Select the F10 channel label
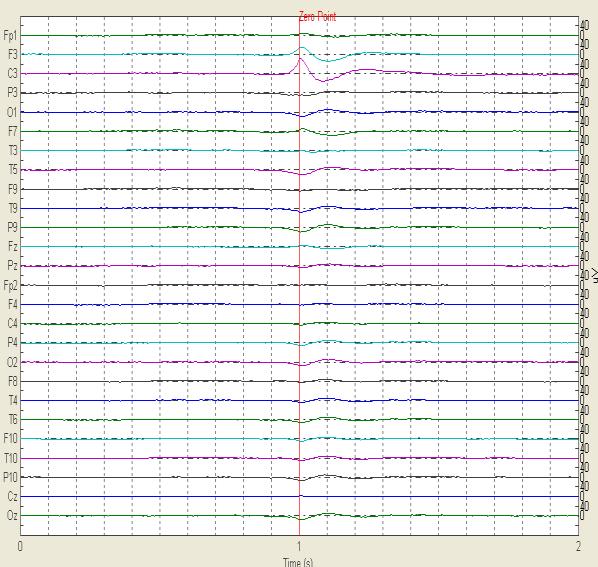Image resolution: width=598 pixels, height=567 pixels. [10, 439]
